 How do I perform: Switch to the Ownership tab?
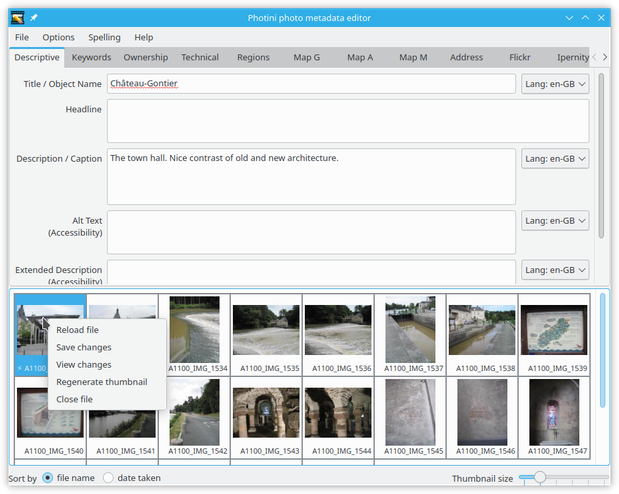coord(146,57)
